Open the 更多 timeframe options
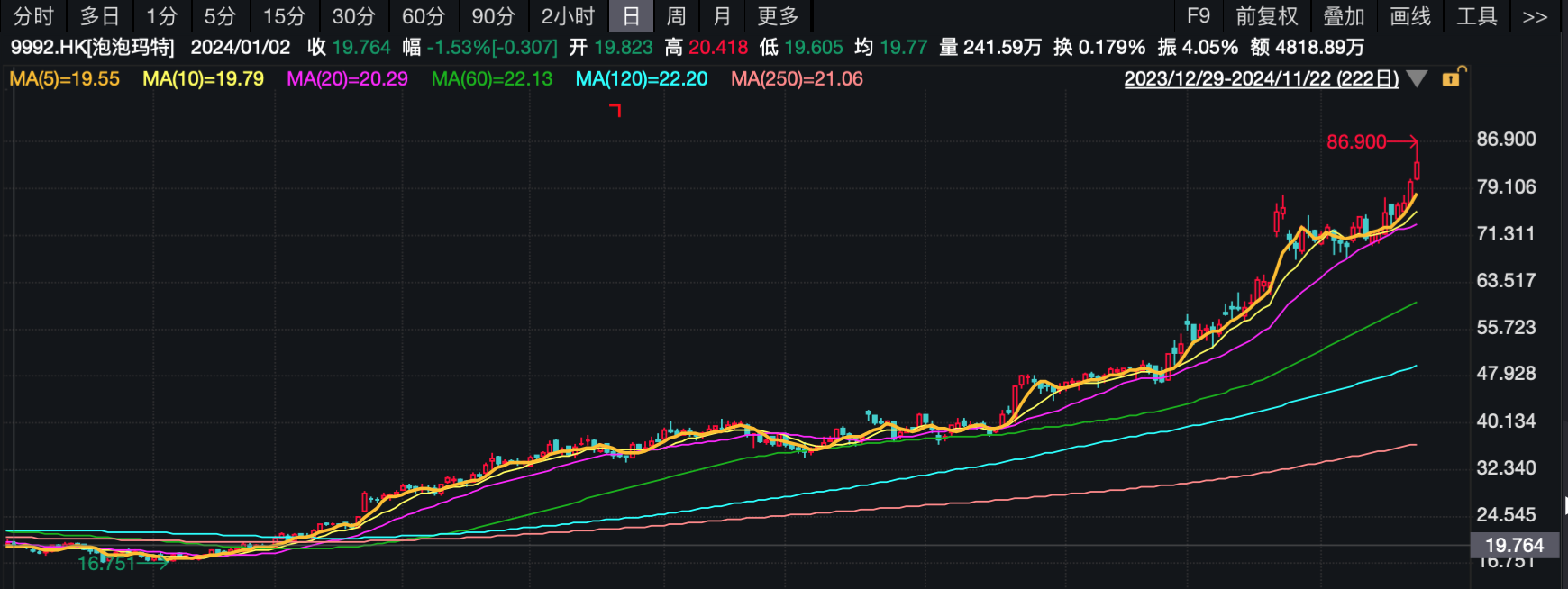The width and height of the screenshot is (1568, 589). click(778, 16)
